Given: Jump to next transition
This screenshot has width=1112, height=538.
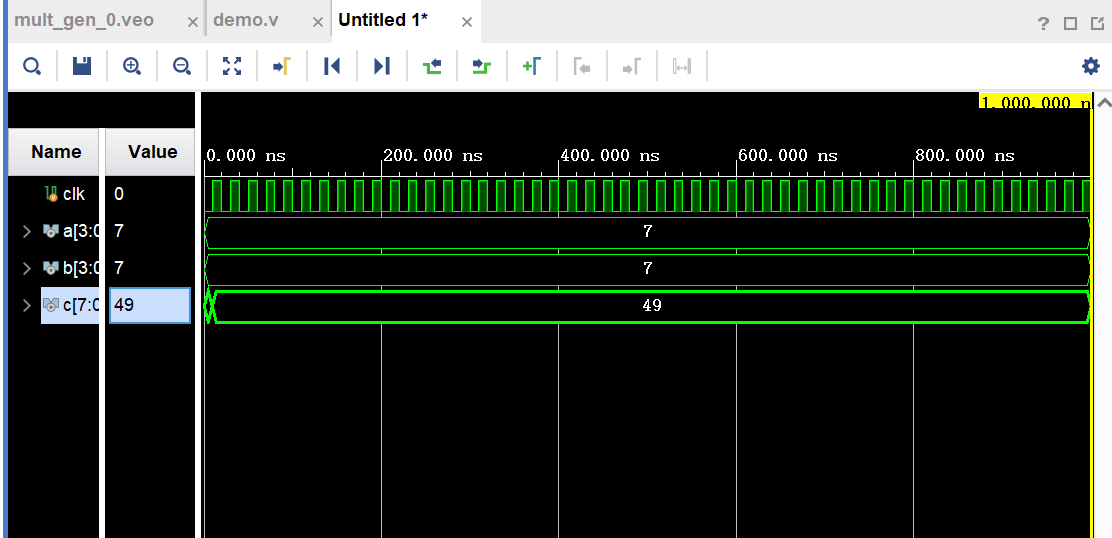Looking at the screenshot, I should pyautogui.click(x=482, y=67).
